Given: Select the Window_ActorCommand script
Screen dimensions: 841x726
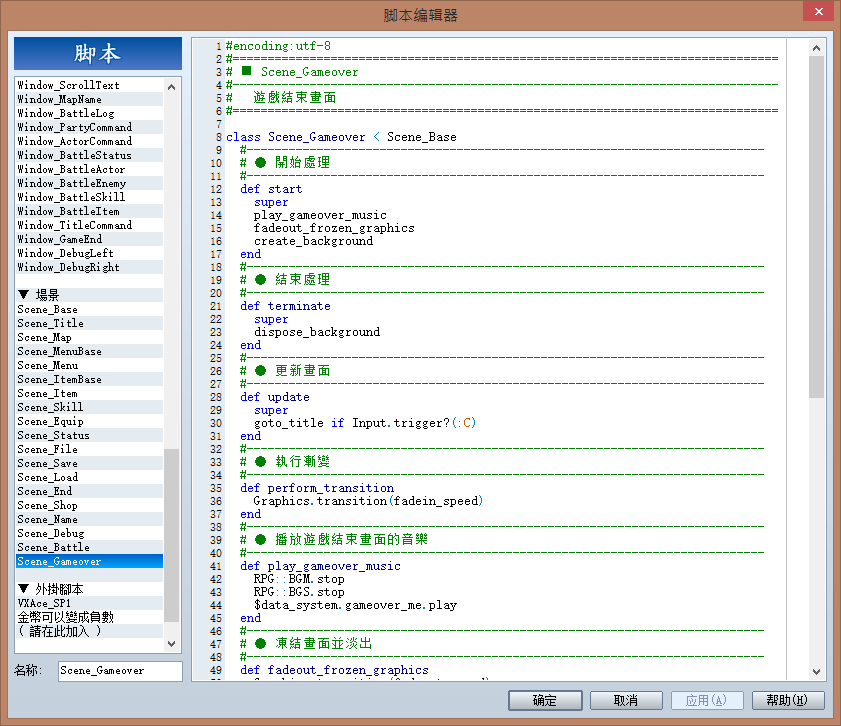Looking at the screenshot, I should [x=90, y=141].
